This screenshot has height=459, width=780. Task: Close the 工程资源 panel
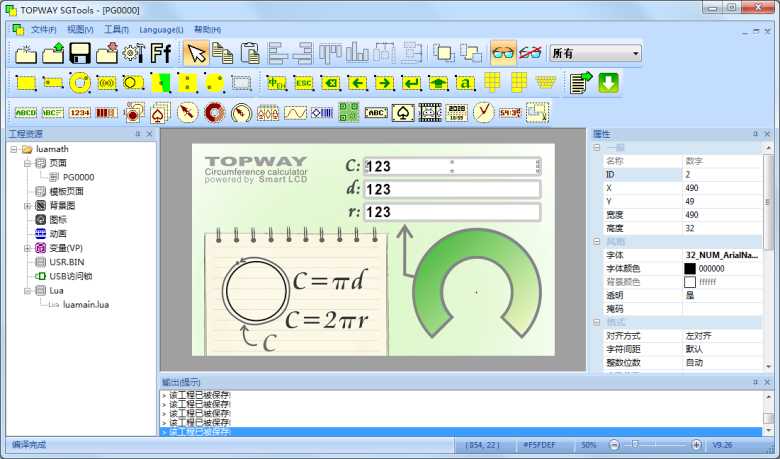[x=149, y=134]
